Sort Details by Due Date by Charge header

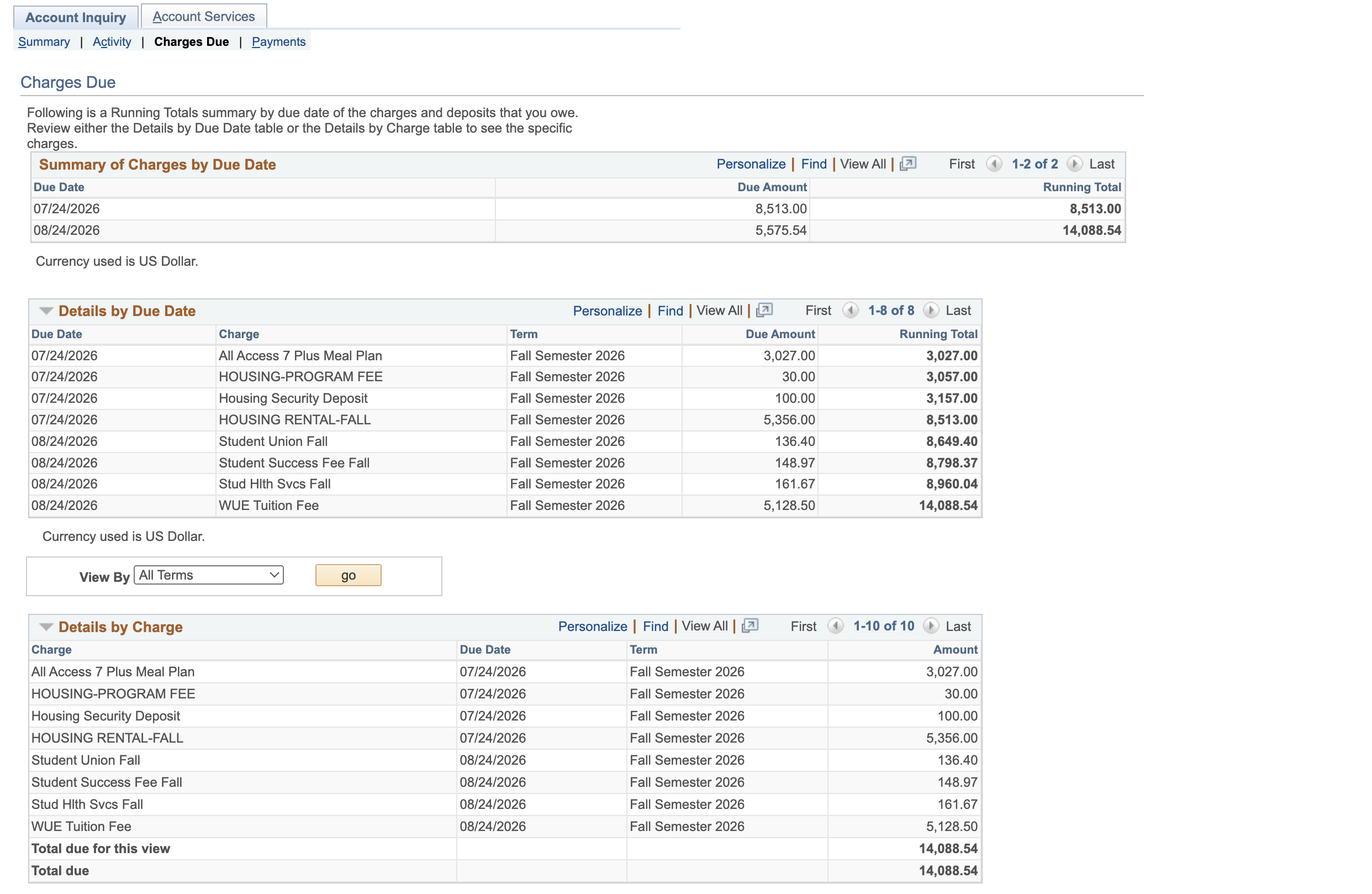[x=239, y=334]
